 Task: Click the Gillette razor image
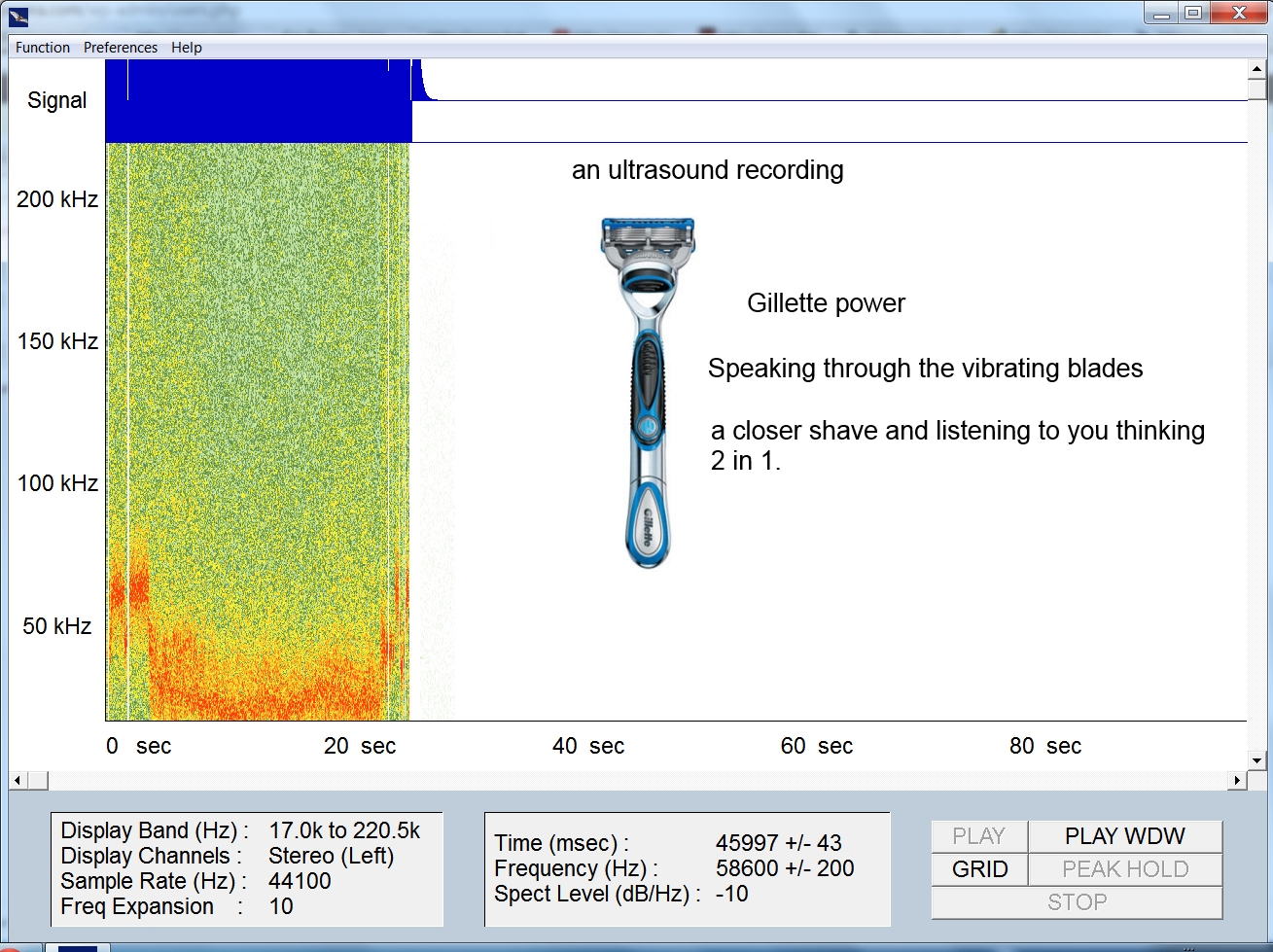(x=648, y=389)
